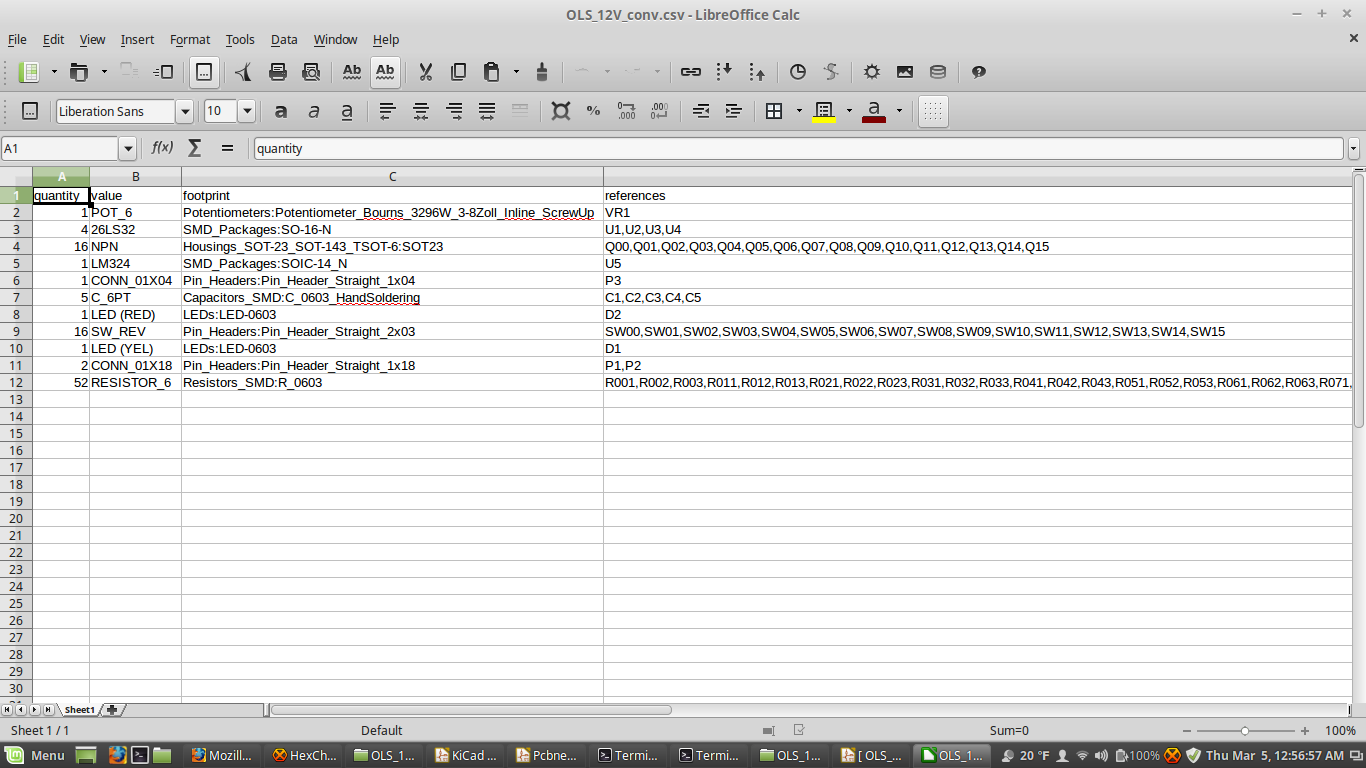Open the font size dropdown
The height and width of the screenshot is (768, 1366).
(246, 111)
